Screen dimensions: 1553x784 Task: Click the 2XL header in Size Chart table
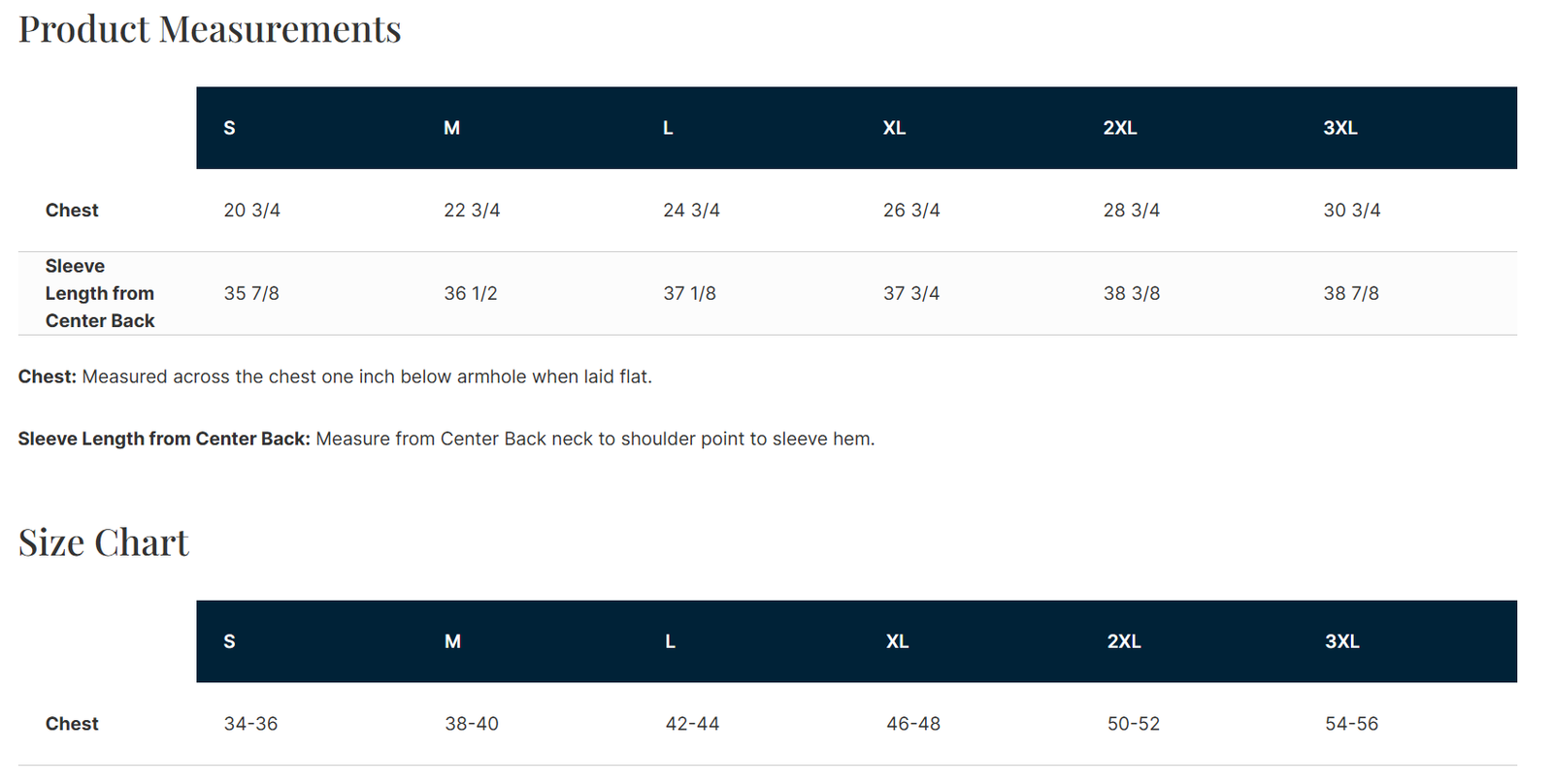[1124, 641]
